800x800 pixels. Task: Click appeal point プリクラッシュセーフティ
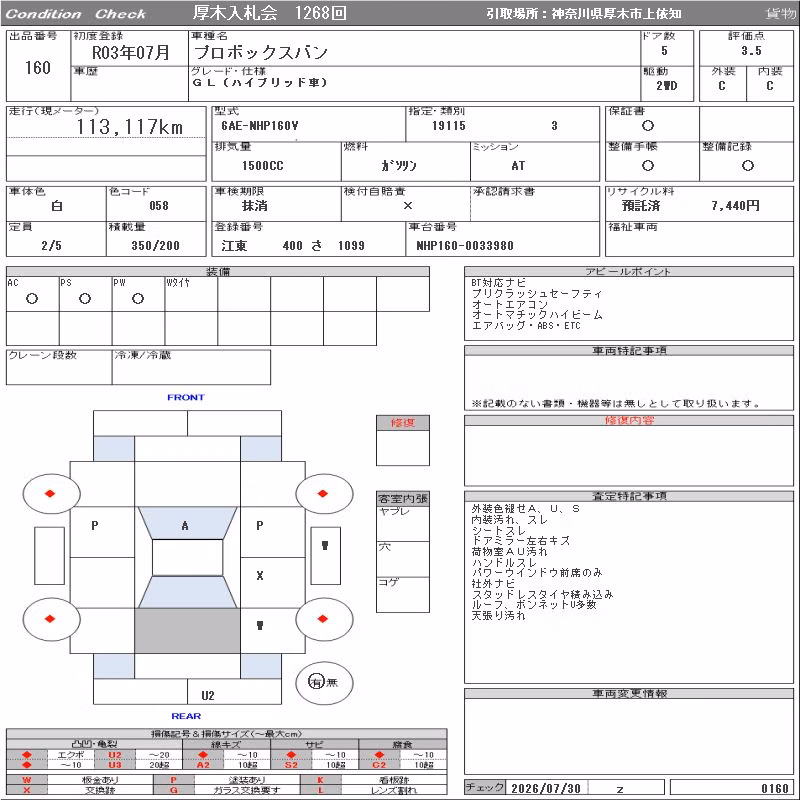[x=537, y=293]
